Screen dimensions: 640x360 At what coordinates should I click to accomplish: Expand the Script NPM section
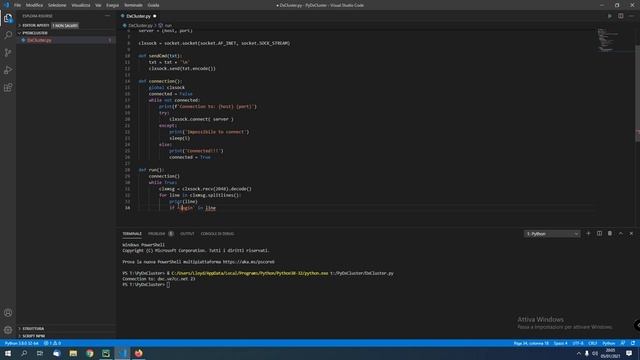[x=33, y=336]
